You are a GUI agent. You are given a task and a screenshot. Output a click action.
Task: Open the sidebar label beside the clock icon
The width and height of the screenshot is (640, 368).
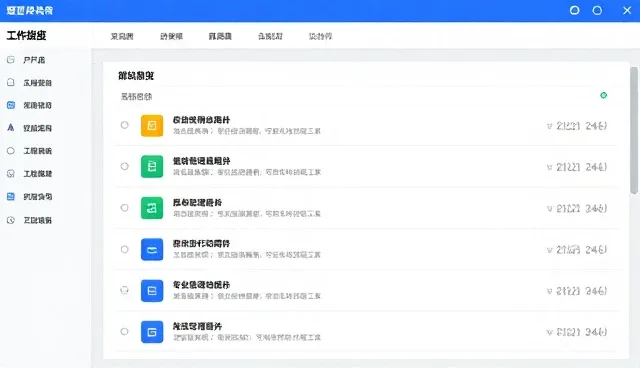pos(37,220)
